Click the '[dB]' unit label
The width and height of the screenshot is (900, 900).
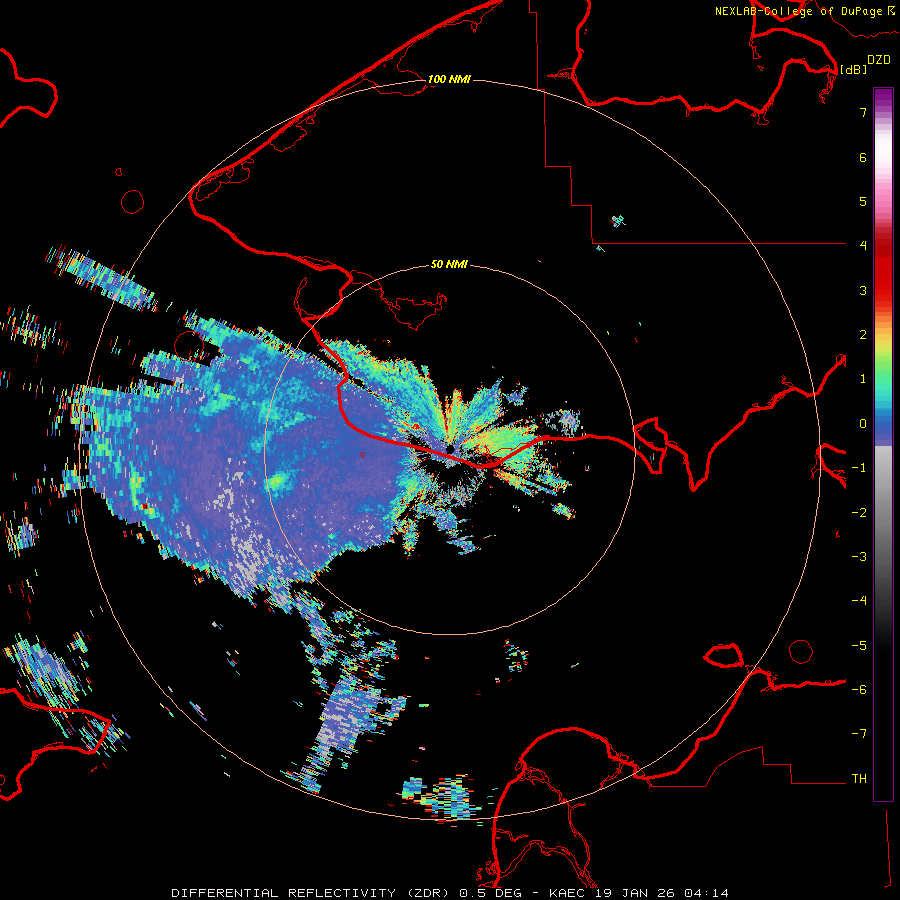[x=853, y=69]
